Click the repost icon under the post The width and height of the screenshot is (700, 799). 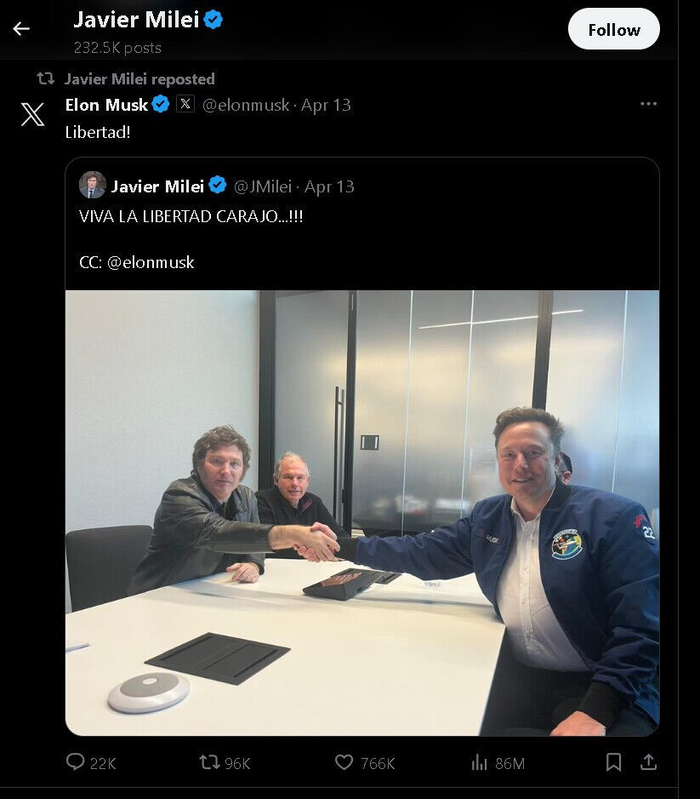pos(210,762)
